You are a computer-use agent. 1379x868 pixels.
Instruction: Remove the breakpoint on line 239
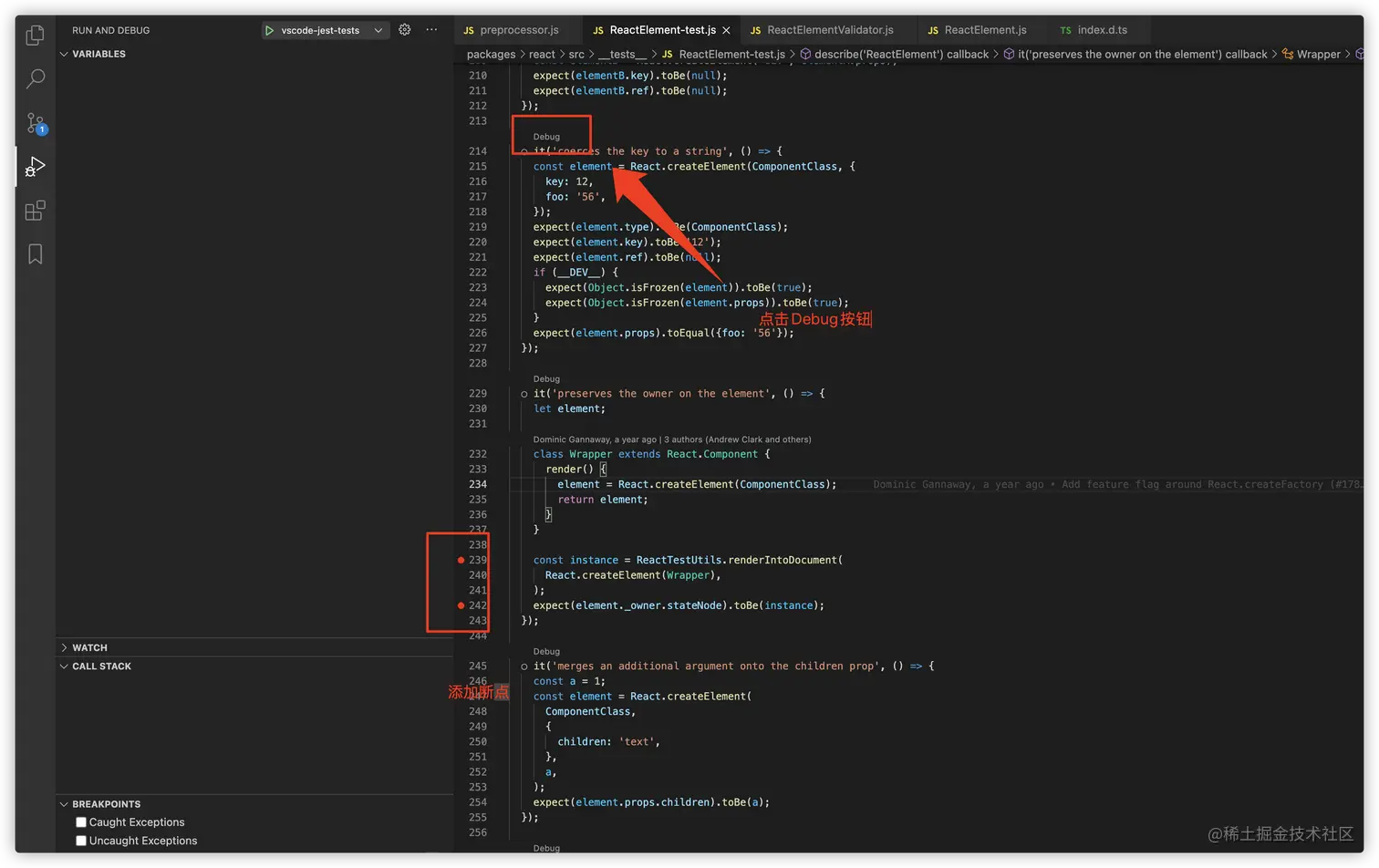(460, 560)
